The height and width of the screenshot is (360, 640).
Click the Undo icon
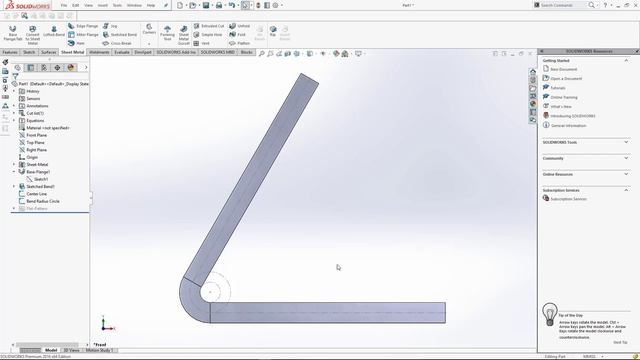pos(232,5)
